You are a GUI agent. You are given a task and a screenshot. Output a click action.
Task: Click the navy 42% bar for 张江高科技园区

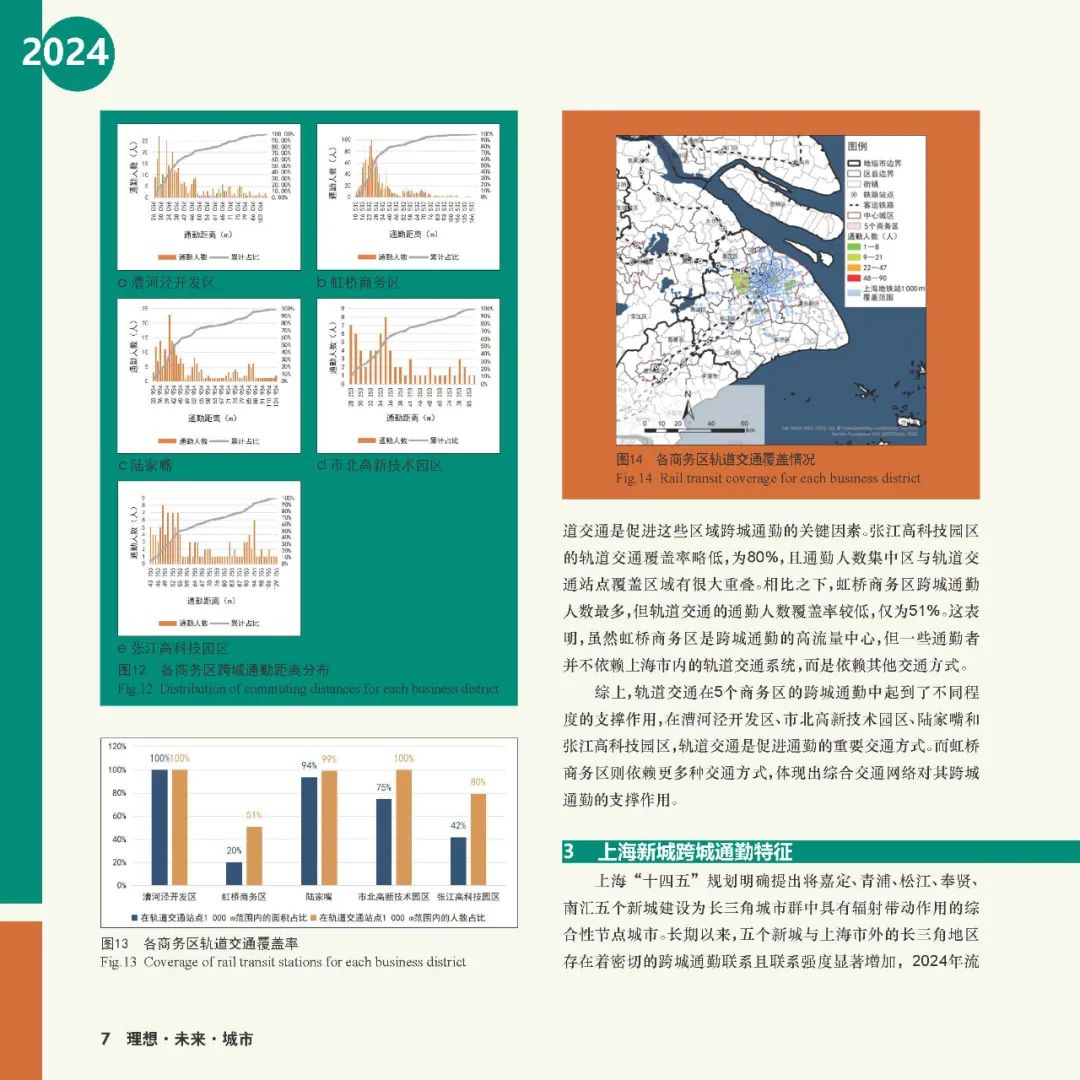[x=458, y=861]
